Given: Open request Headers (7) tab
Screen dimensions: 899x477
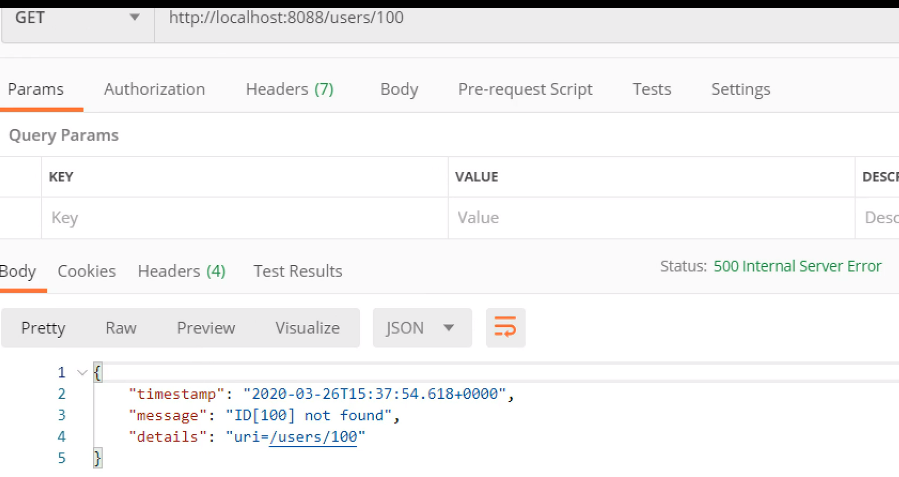Looking at the screenshot, I should (x=290, y=89).
